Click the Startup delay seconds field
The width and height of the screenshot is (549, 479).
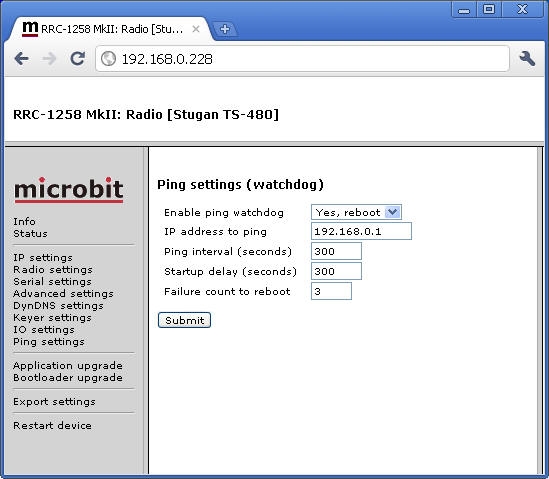(x=336, y=271)
